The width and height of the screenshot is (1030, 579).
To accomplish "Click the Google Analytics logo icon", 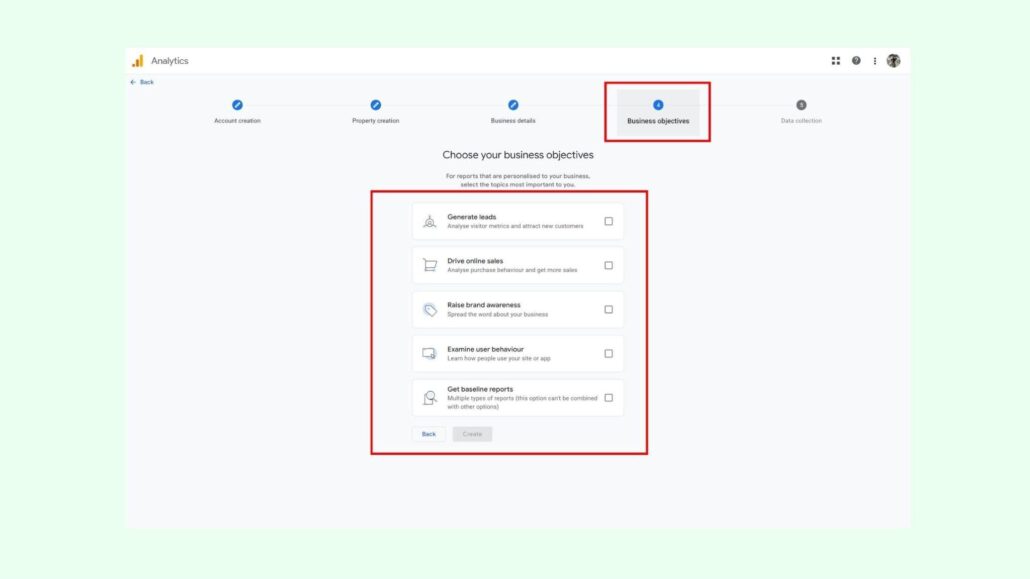I will click(x=138, y=61).
